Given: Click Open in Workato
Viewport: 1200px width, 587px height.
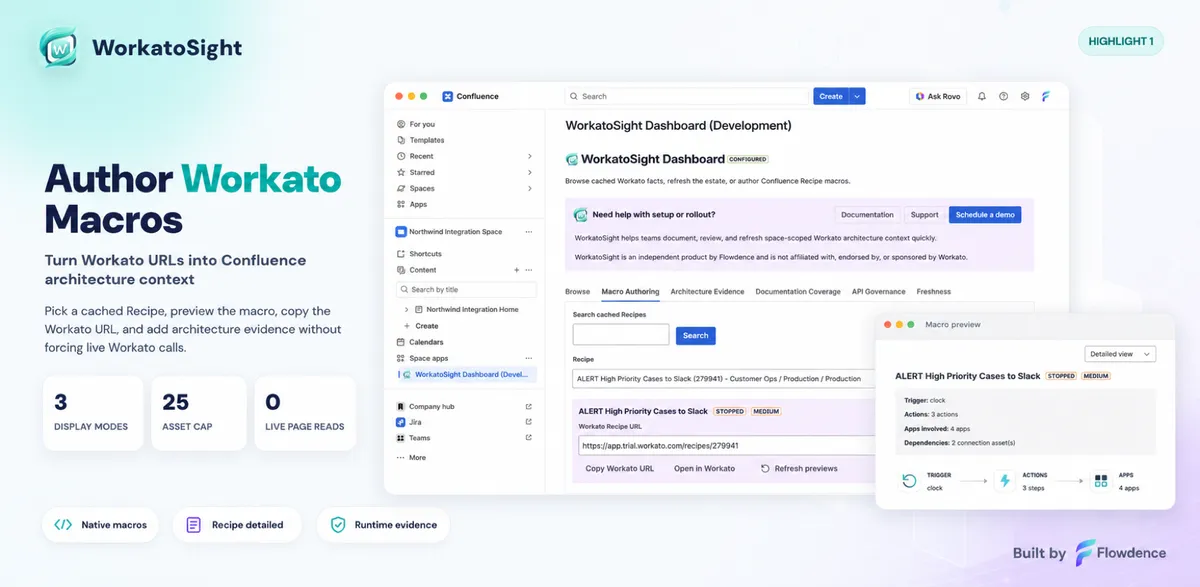Looking at the screenshot, I should [x=704, y=468].
